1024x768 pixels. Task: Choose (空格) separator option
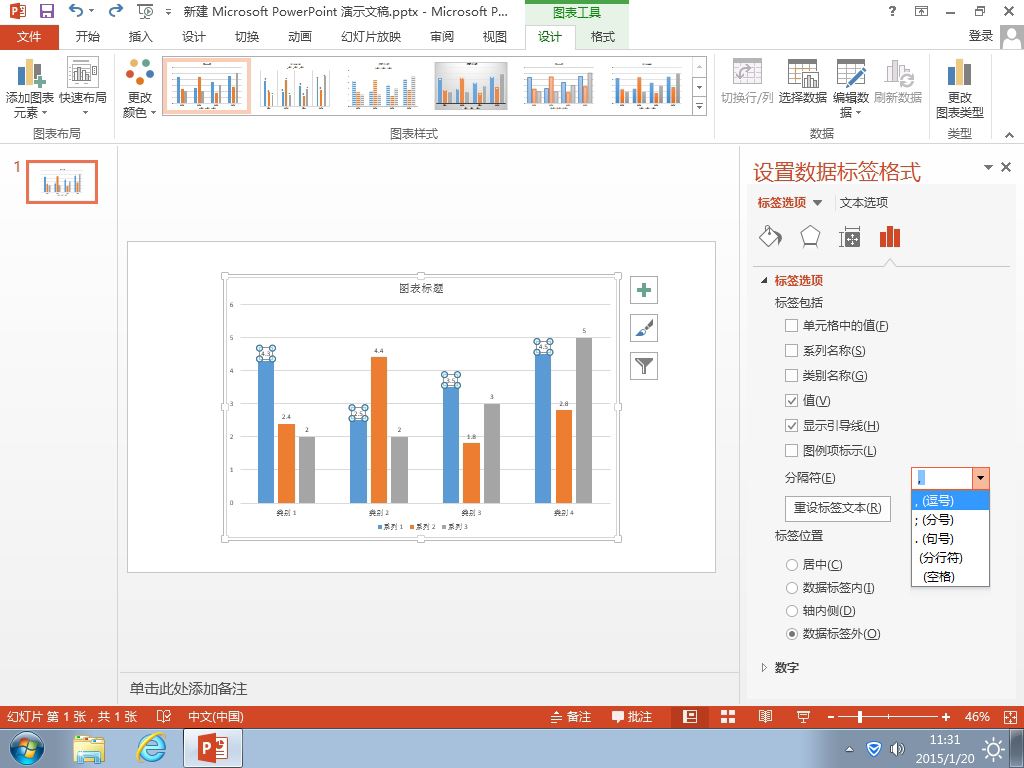click(x=950, y=577)
